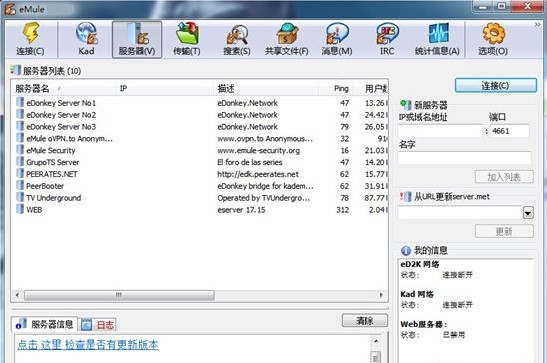Viewport: 547px width, 363px height.
Task: Click the server icon of WEB row
Action: coord(20,209)
